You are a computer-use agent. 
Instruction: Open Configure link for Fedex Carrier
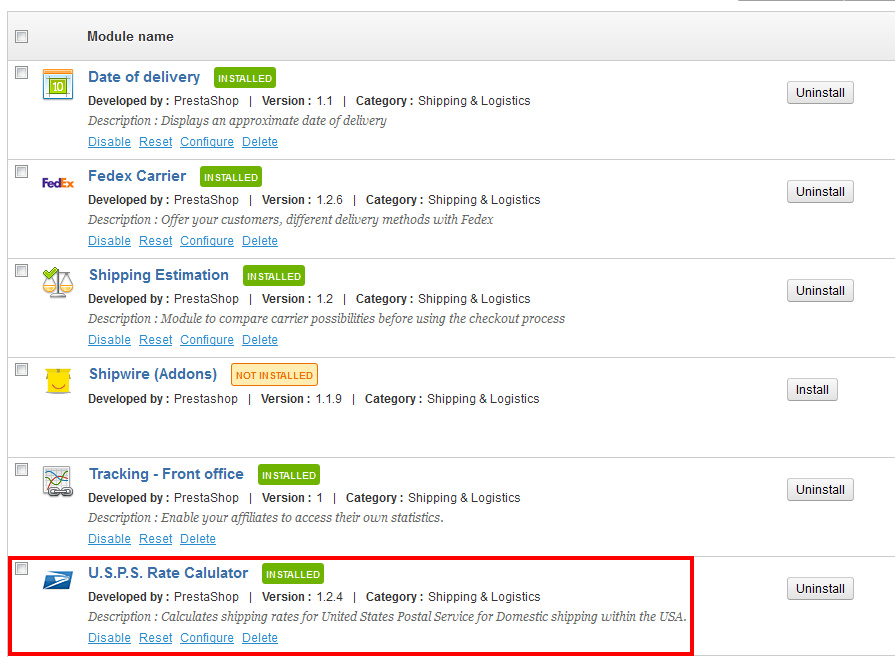[x=207, y=241]
